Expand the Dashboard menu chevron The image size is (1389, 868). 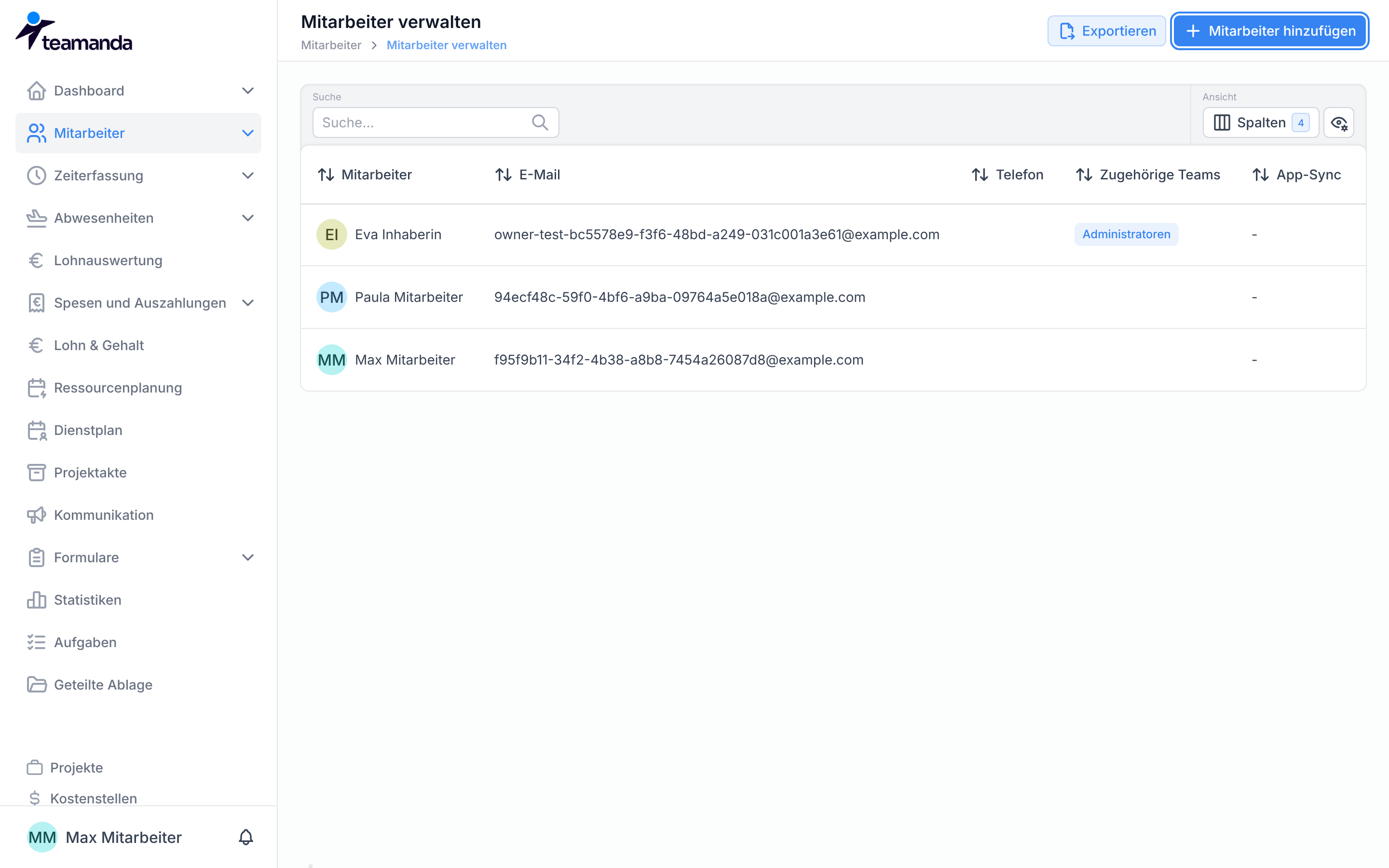[x=248, y=91]
